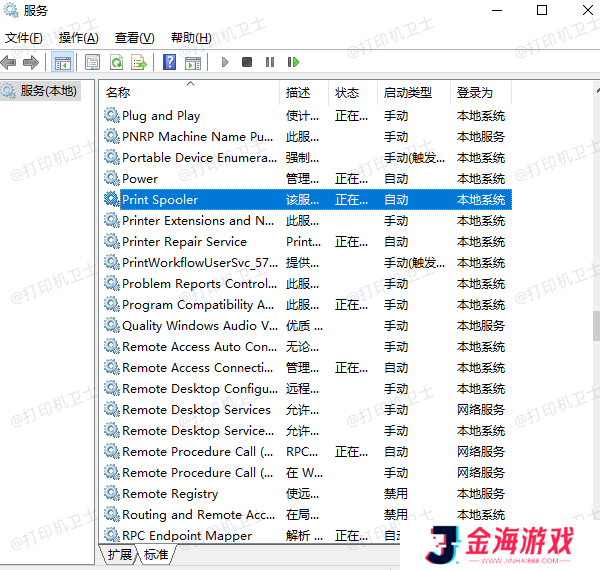Viewport: 600px width, 570px height.
Task: Click the gear icon of Remote Registry
Action: [112, 493]
